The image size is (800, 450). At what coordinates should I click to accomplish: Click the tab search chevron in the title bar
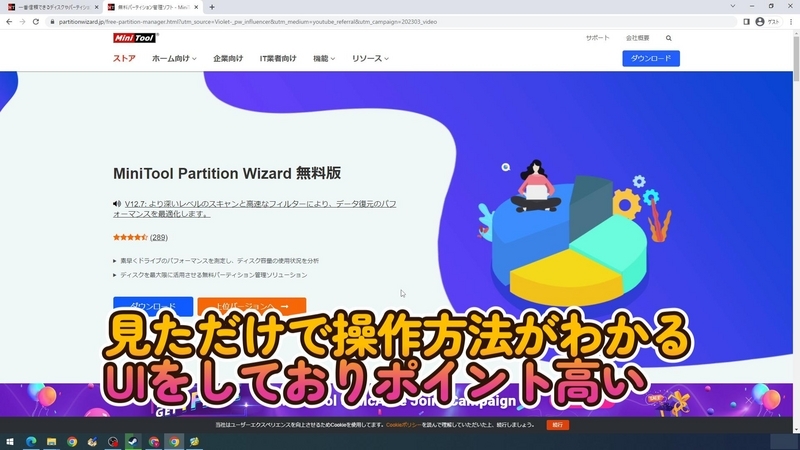tap(733, 6)
